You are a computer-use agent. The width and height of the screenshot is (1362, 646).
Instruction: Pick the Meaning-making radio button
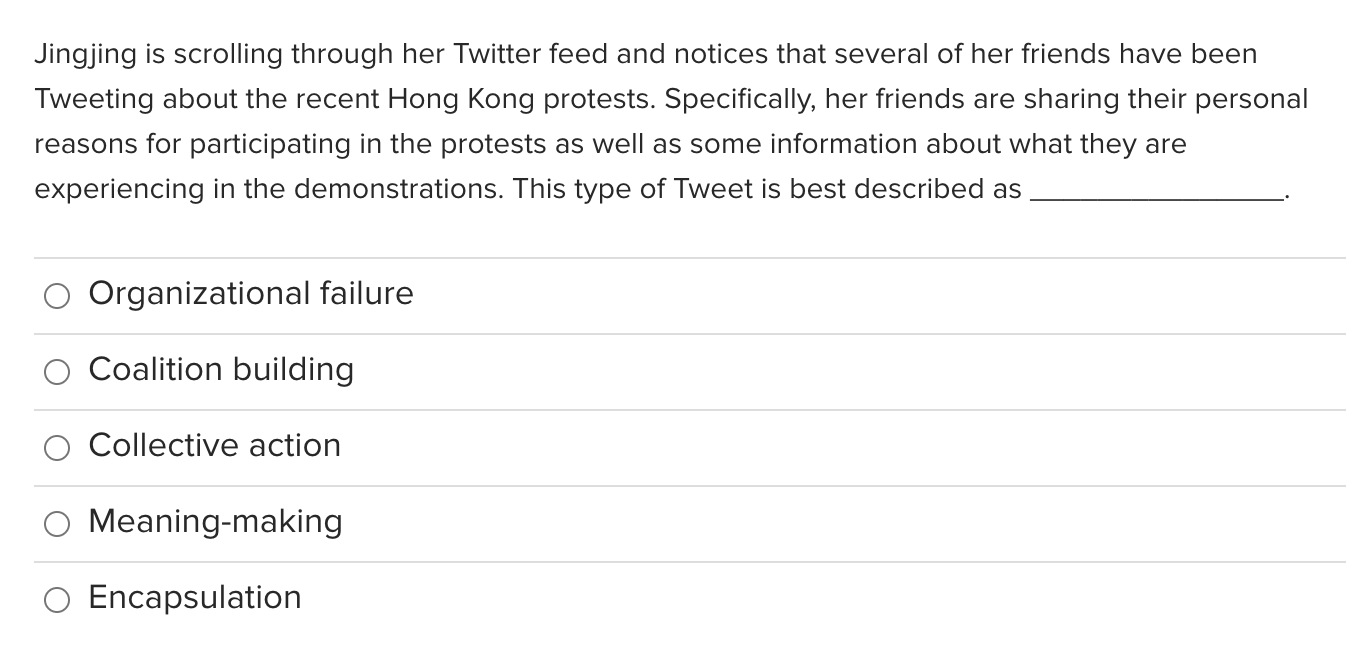point(57,523)
